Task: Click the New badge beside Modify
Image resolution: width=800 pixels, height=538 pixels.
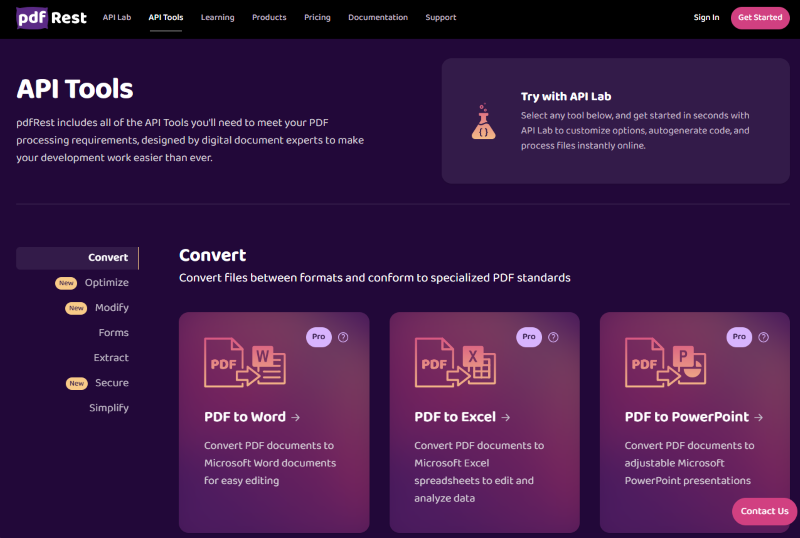Action: (76, 308)
